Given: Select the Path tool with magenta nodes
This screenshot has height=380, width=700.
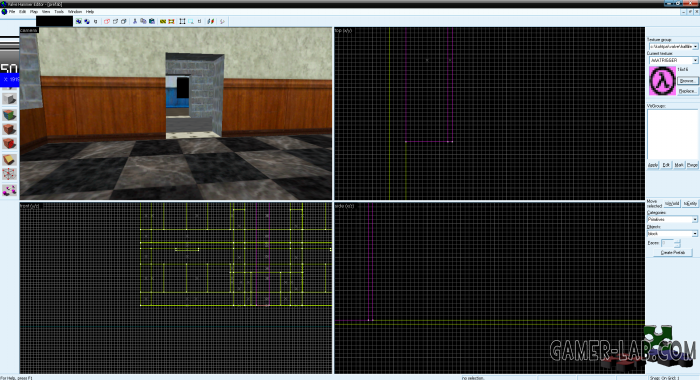Looking at the screenshot, I should (9, 190).
